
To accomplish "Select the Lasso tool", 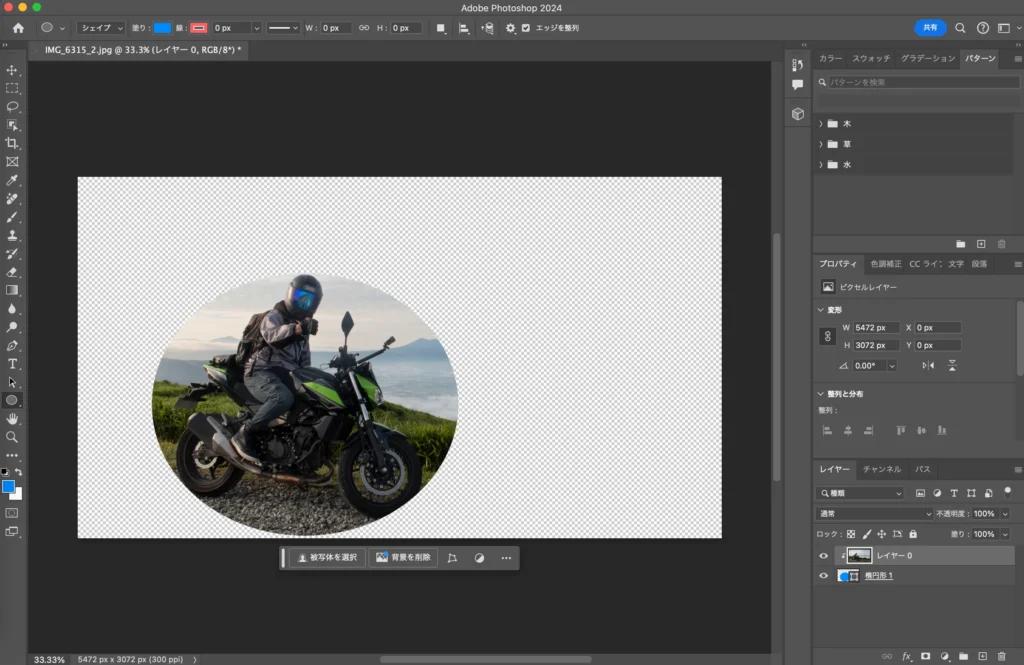I will point(12,106).
